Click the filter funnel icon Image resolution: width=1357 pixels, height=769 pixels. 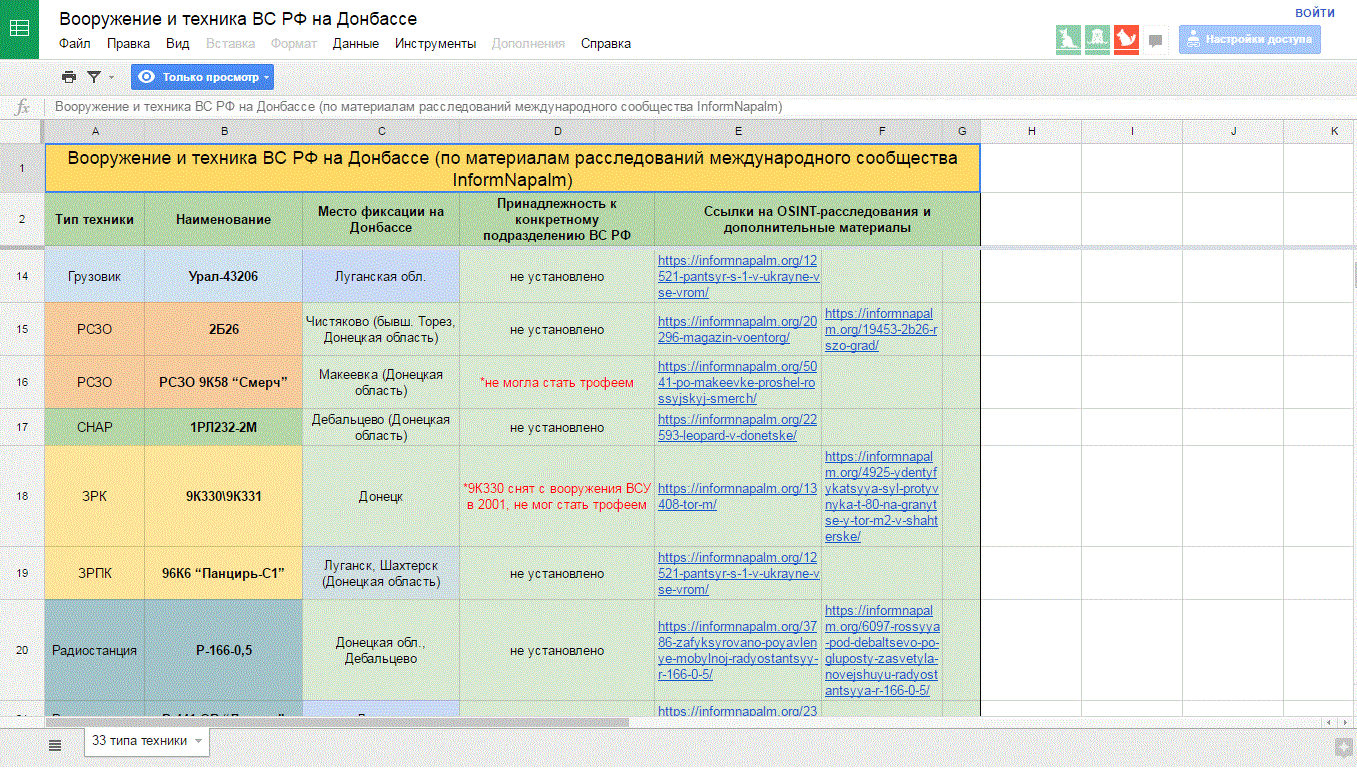coord(94,77)
